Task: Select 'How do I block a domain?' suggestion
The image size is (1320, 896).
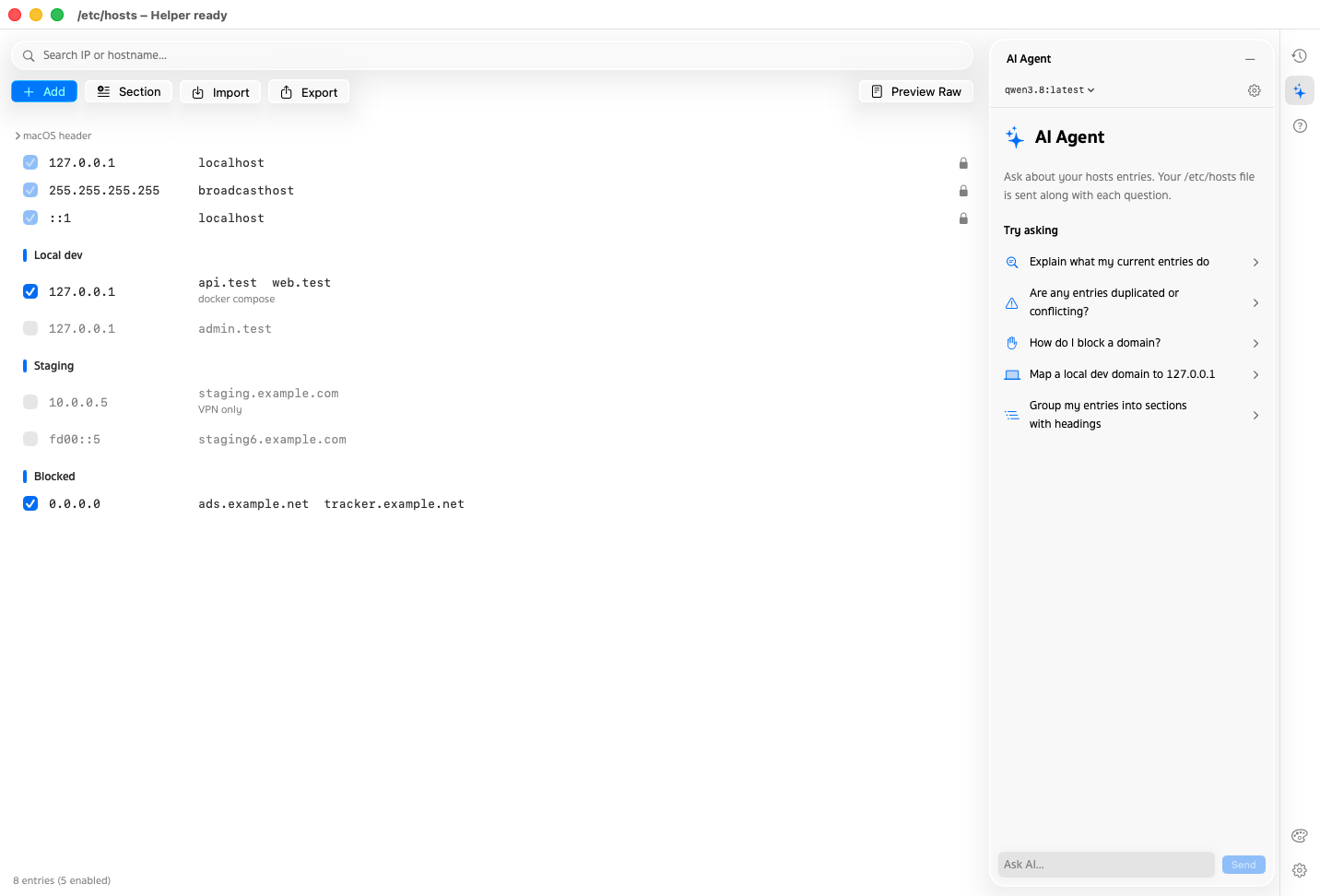Action: pos(1132,343)
